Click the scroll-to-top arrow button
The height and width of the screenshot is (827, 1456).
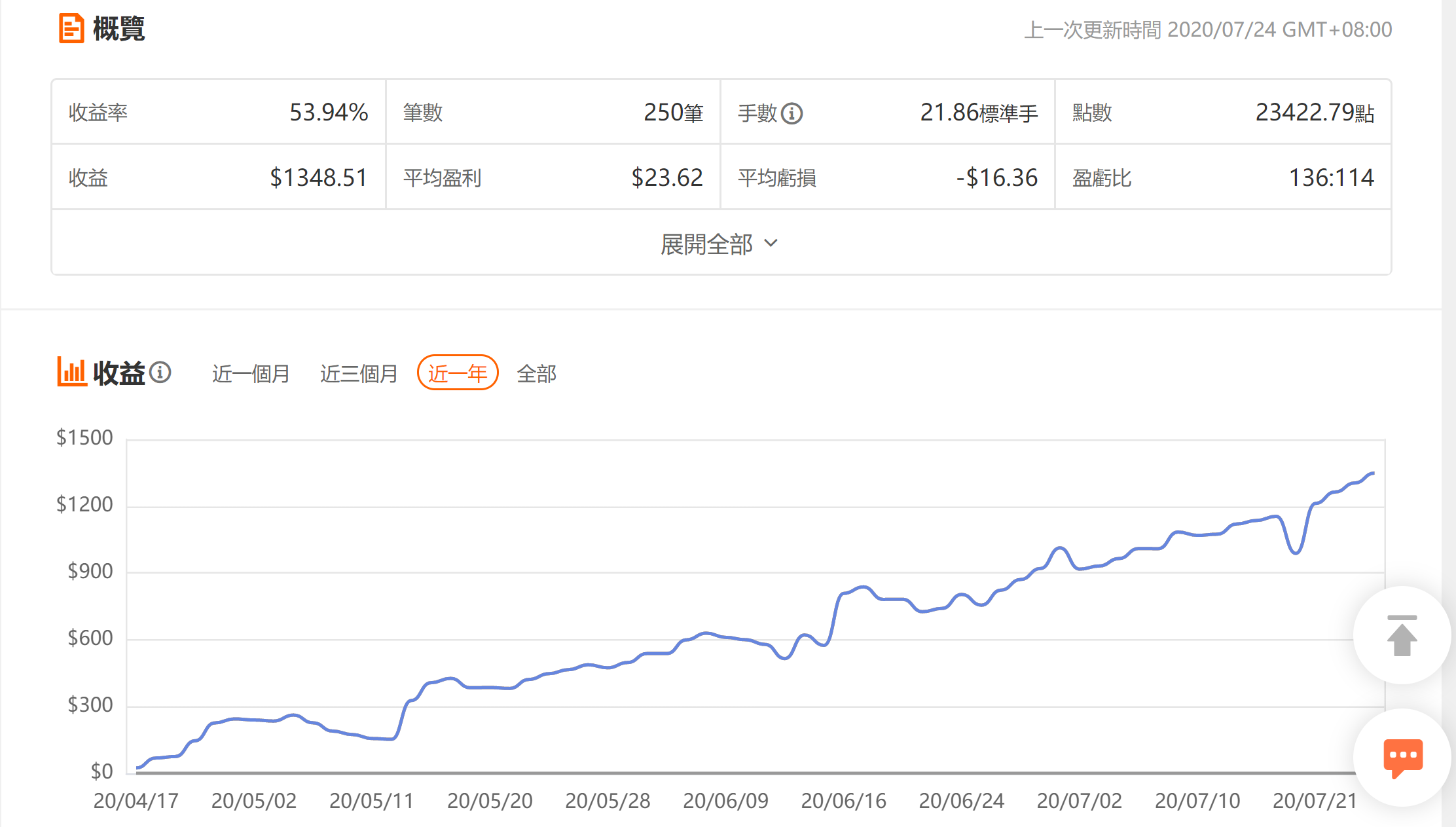point(1402,635)
